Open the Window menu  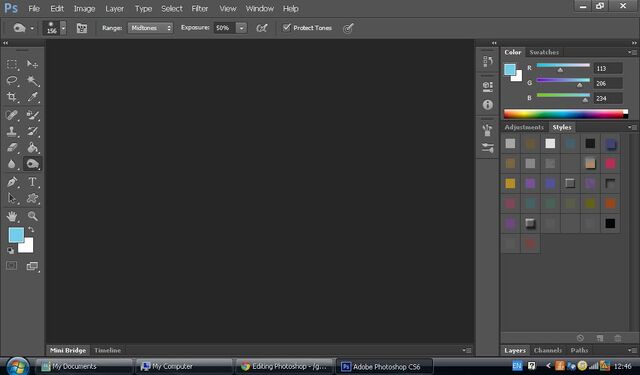[x=260, y=9]
